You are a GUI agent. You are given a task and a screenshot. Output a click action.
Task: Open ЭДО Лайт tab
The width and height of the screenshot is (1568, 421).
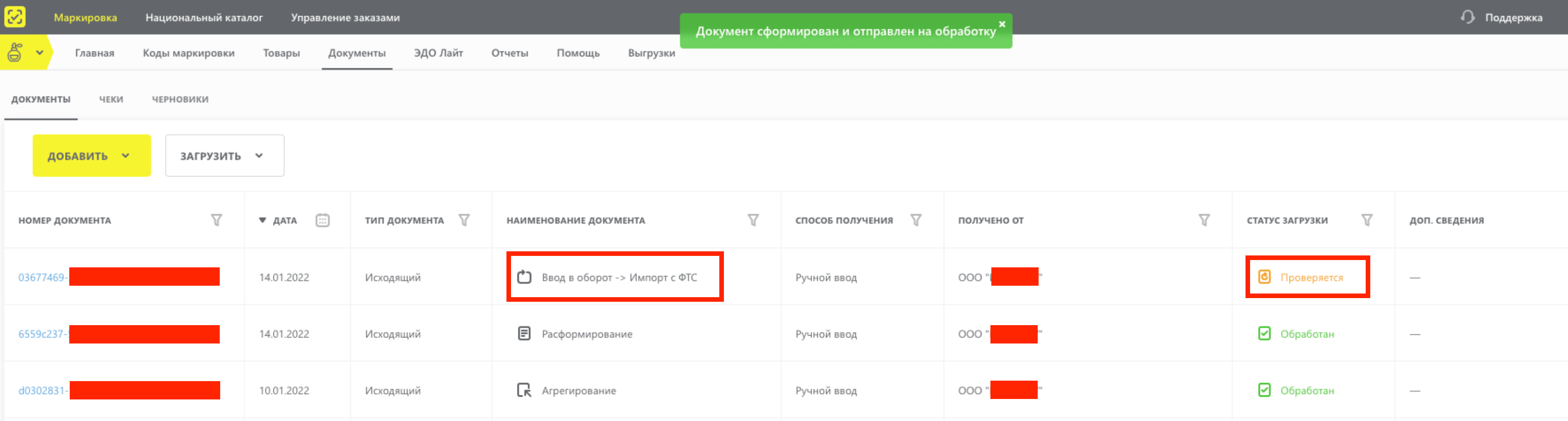coord(438,53)
